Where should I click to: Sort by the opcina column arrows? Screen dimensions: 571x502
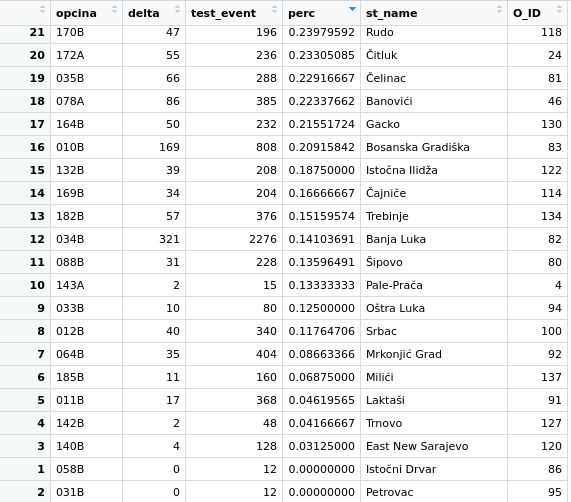coord(114,9)
